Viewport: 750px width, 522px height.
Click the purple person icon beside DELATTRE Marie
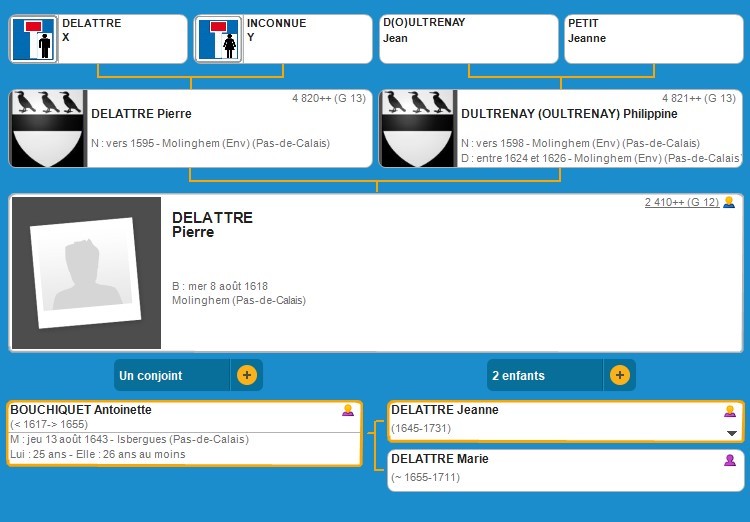[730, 459]
